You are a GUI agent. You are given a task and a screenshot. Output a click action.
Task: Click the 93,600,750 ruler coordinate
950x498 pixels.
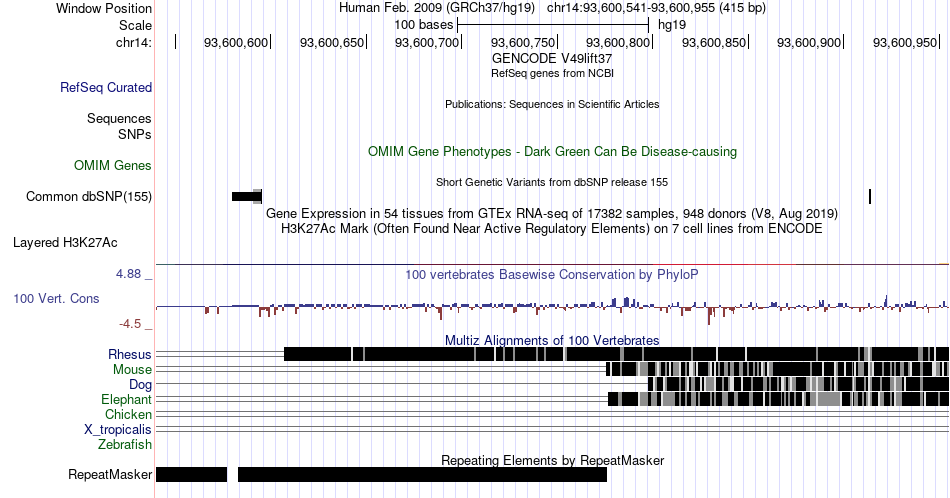click(x=523, y=42)
